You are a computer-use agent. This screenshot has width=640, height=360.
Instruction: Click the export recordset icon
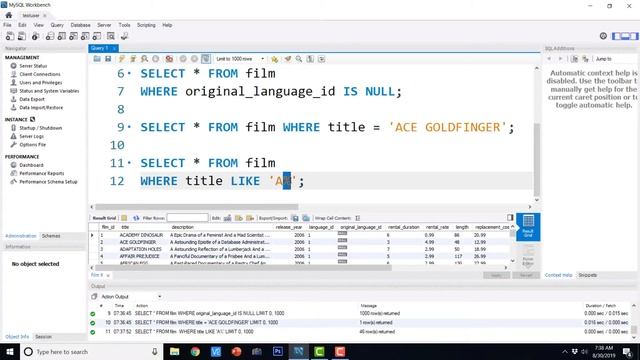click(295, 218)
